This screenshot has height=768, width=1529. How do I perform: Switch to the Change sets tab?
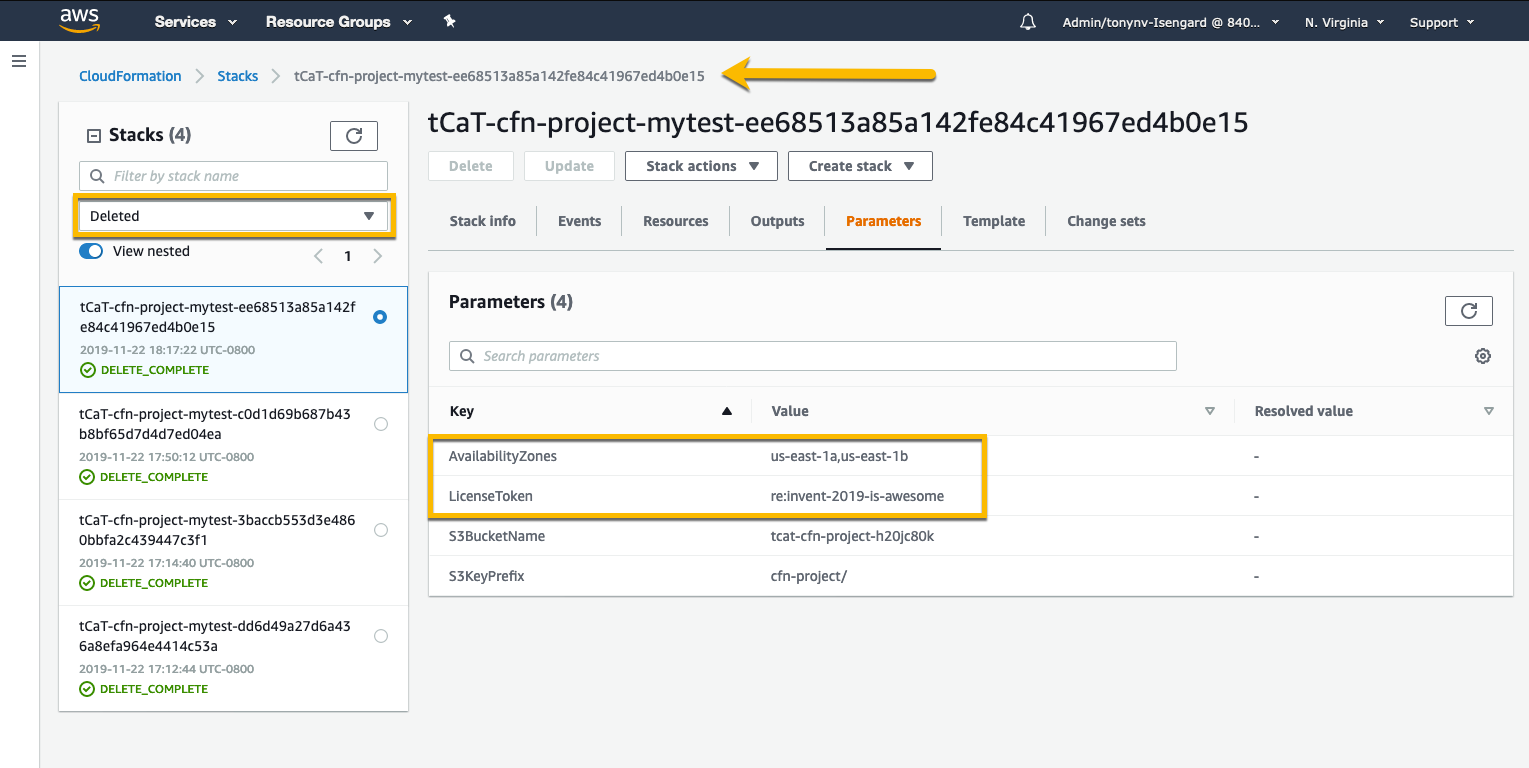[x=1106, y=221]
